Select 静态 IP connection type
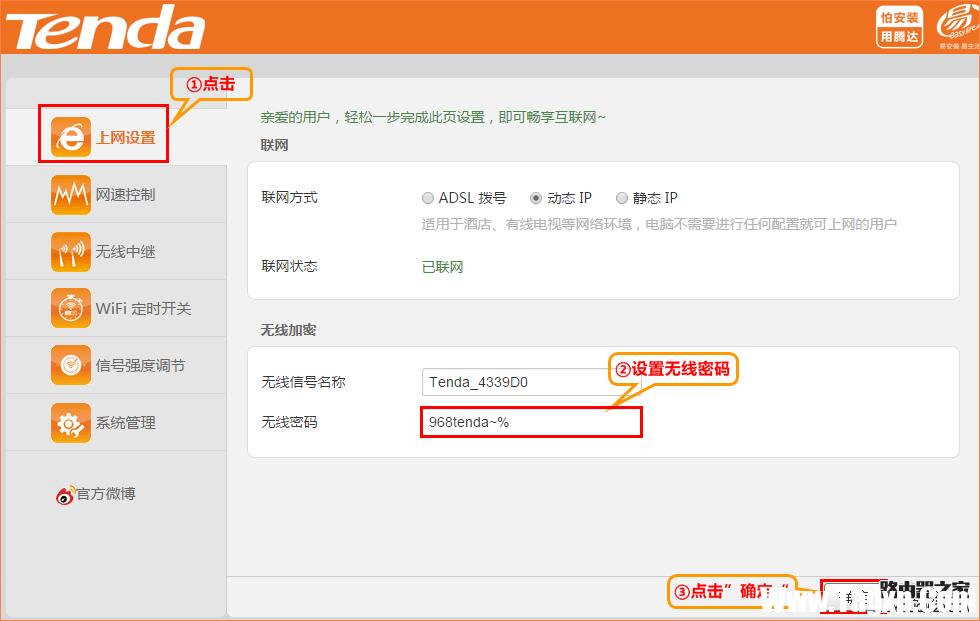Viewport: 980px width, 621px height. tap(621, 198)
